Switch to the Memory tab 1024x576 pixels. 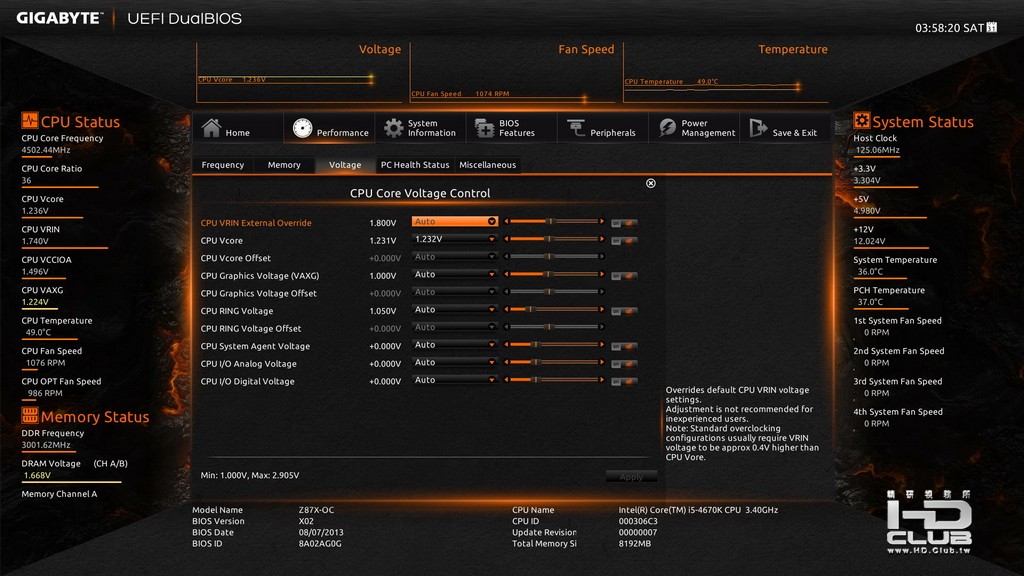[x=284, y=165]
